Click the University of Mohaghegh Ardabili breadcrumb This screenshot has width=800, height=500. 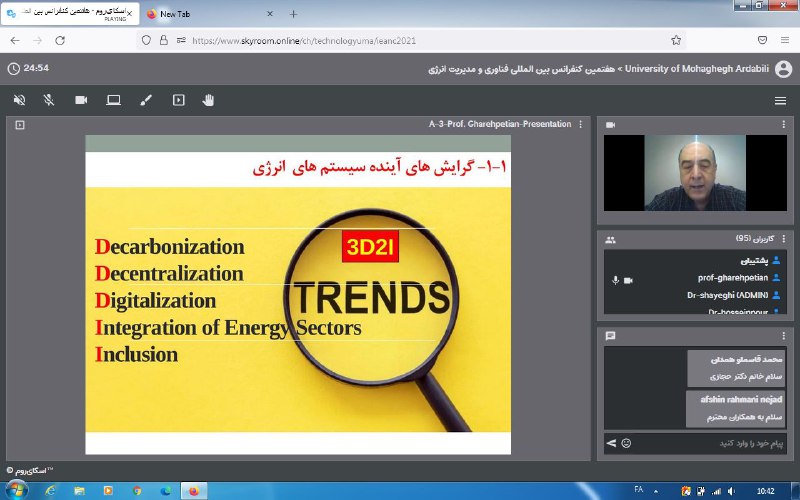(x=696, y=69)
